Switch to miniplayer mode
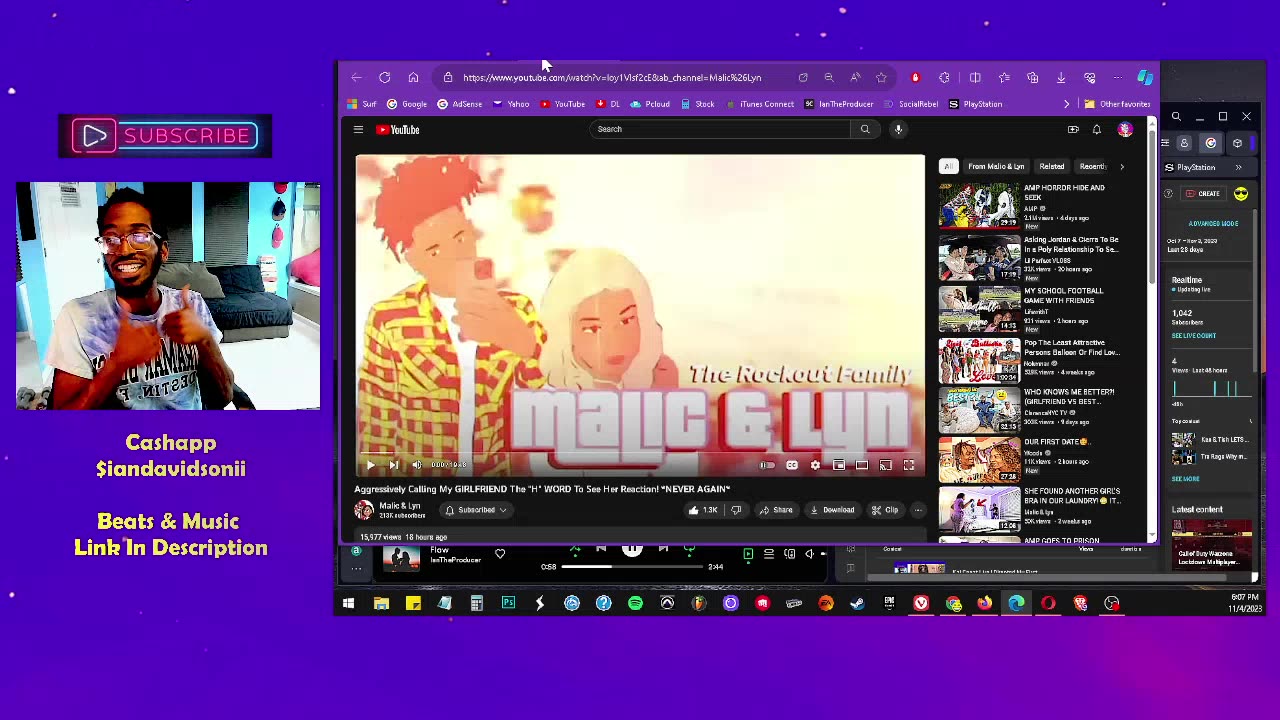Image resolution: width=1280 pixels, height=720 pixels. (839, 465)
